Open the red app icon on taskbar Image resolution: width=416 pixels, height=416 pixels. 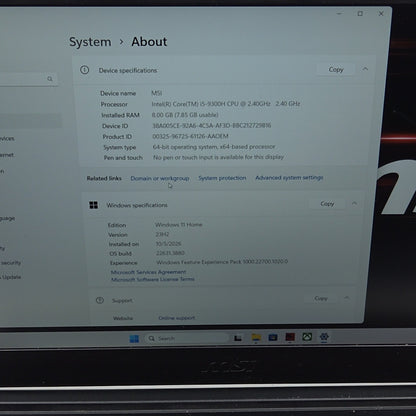[290, 337]
